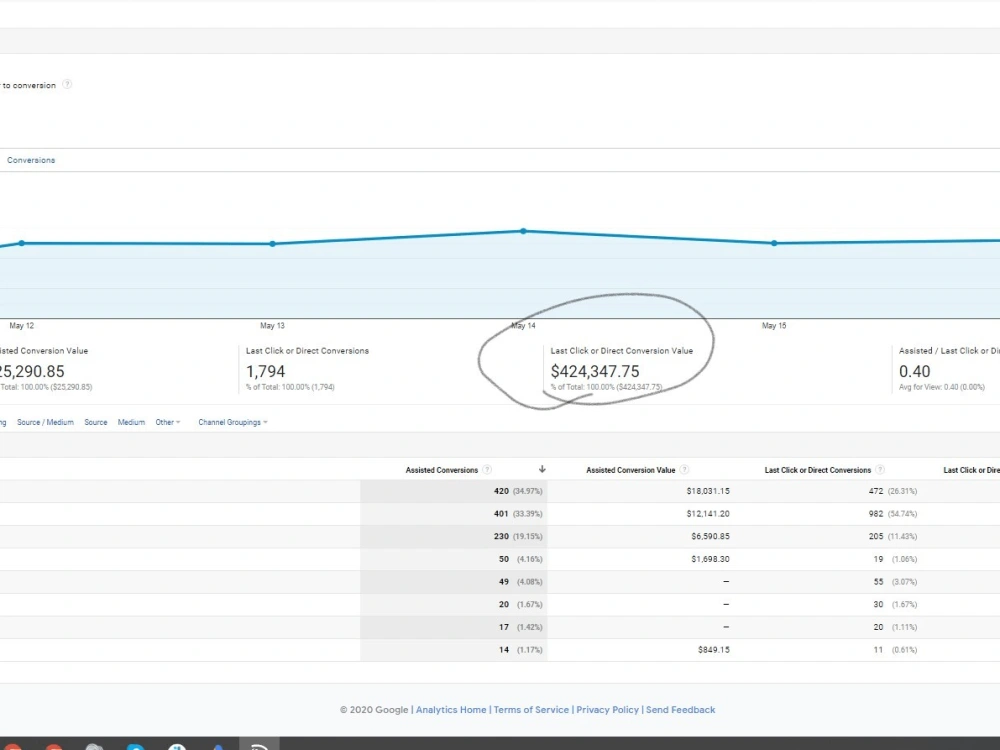
Task: Click the 205 last click conversions cell
Action: pos(876,536)
